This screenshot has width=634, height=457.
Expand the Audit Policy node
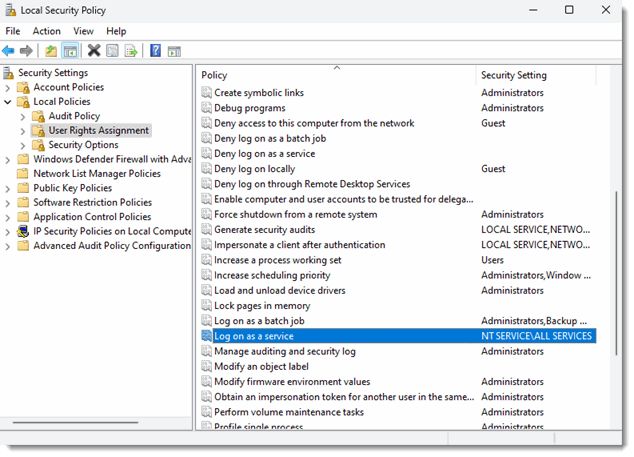tap(23, 117)
